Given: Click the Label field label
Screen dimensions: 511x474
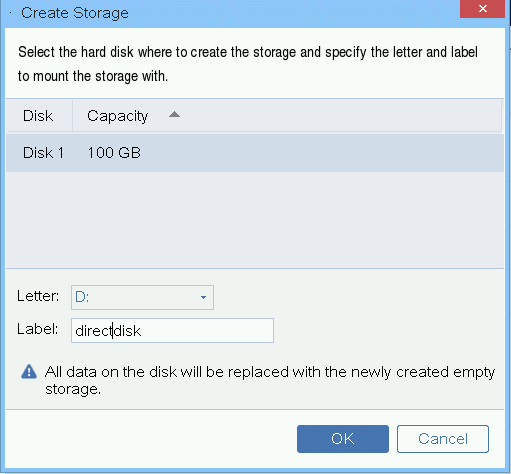Looking at the screenshot, I should click(38, 329).
